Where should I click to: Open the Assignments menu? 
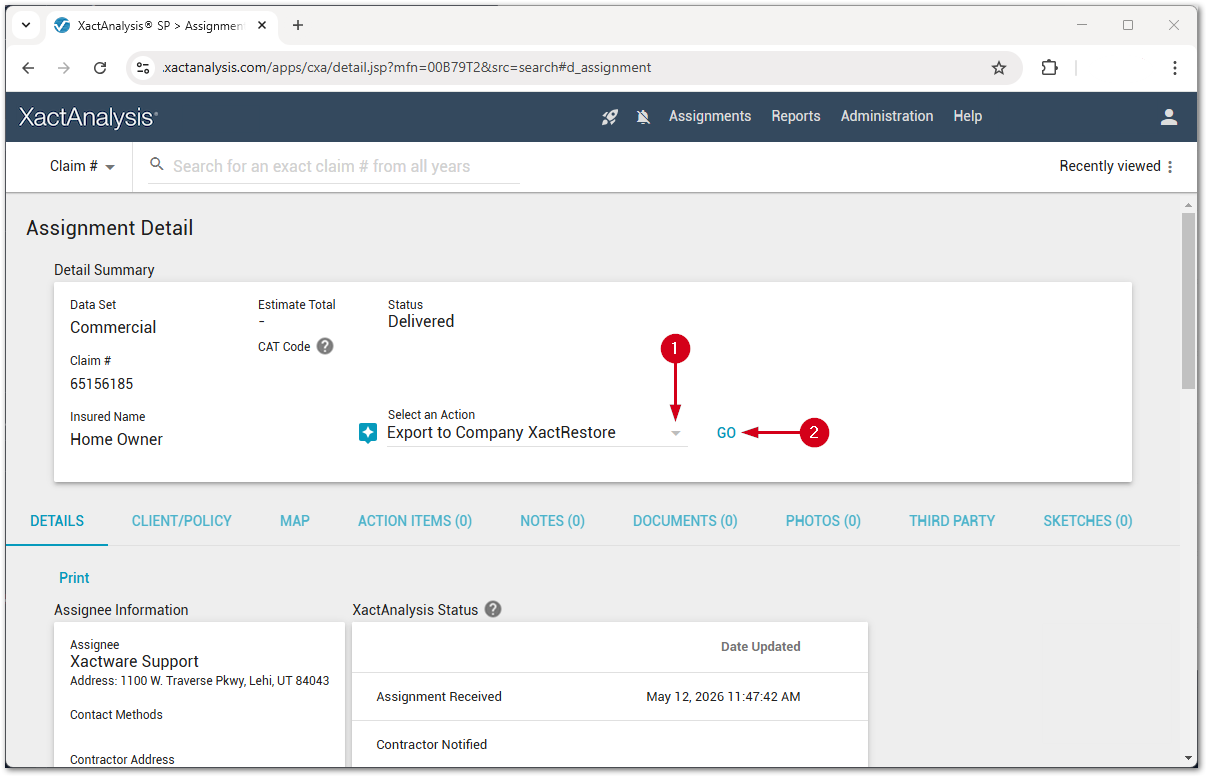pyautogui.click(x=710, y=116)
